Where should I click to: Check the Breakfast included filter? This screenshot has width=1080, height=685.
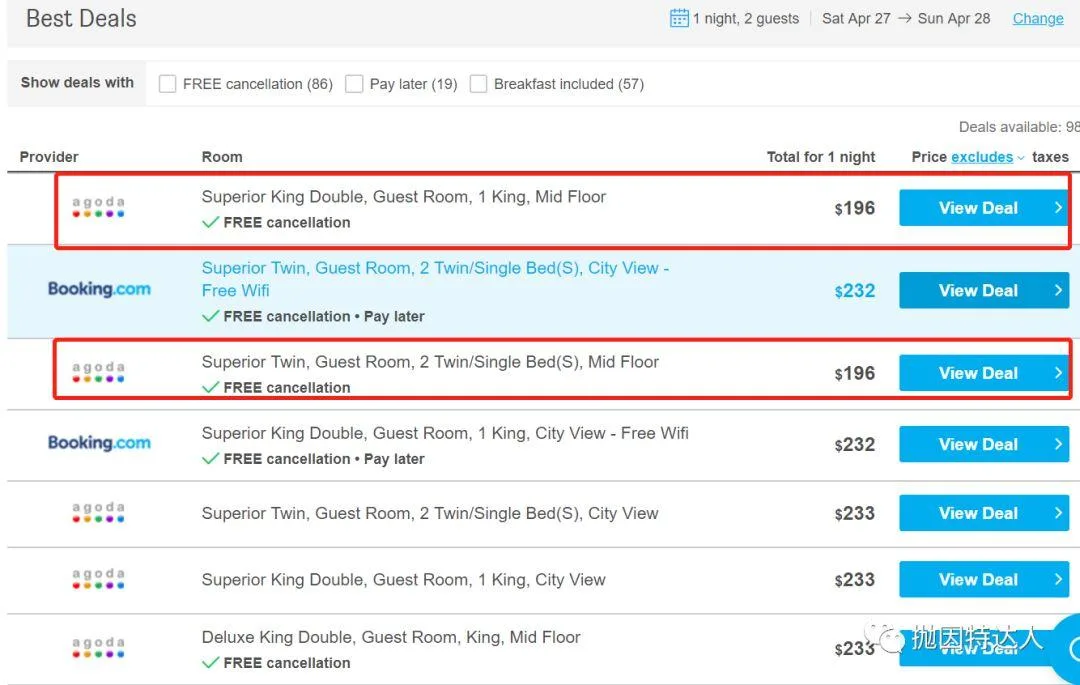tap(479, 84)
